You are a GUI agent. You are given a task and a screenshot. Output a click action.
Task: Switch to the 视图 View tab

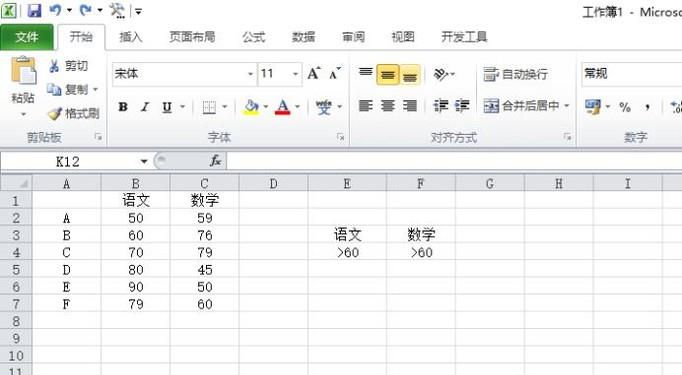point(403,37)
